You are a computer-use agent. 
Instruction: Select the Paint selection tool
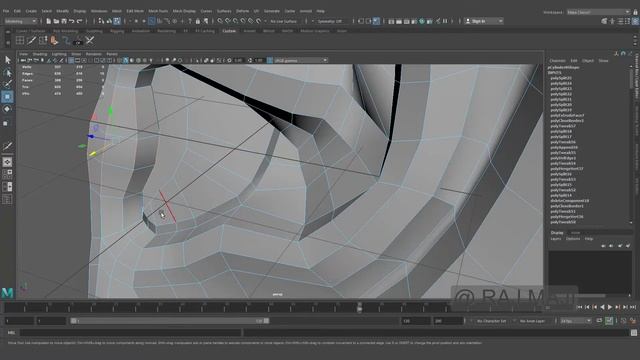point(7,84)
